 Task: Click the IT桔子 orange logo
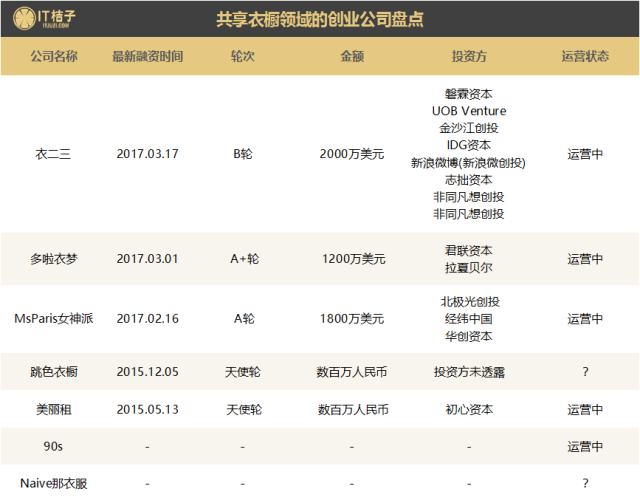tap(44, 18)
